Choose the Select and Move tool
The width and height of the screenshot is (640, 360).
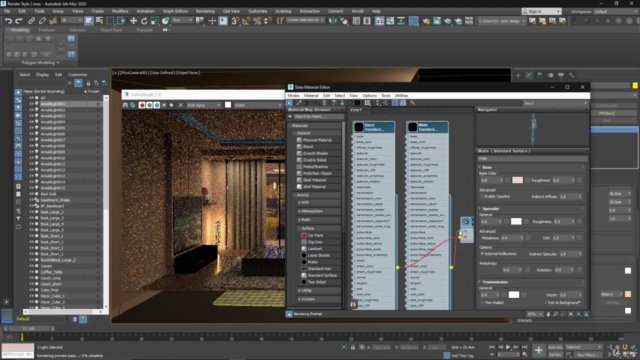[x=133, y=21]
